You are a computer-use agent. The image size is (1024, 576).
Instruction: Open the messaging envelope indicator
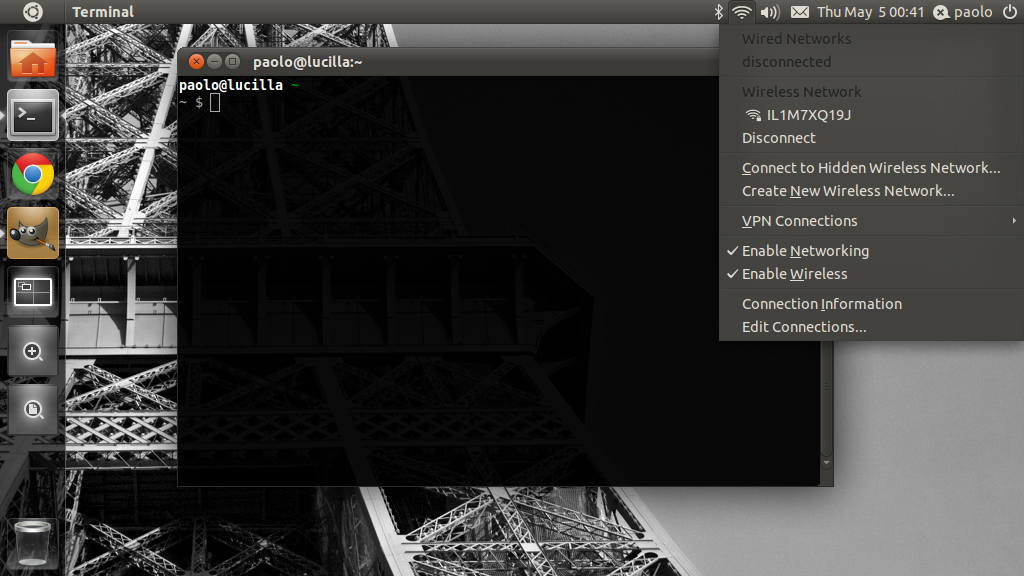point(799,12)
